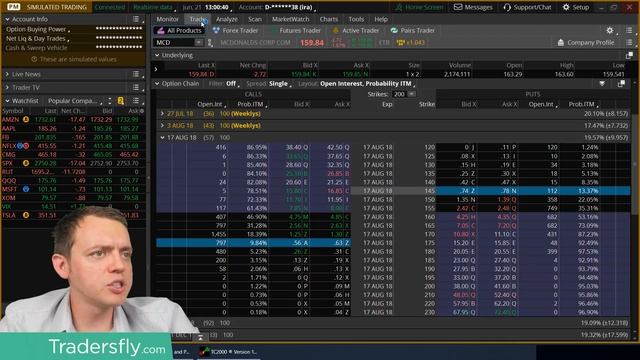Open the Help tab

coord(381,19)
